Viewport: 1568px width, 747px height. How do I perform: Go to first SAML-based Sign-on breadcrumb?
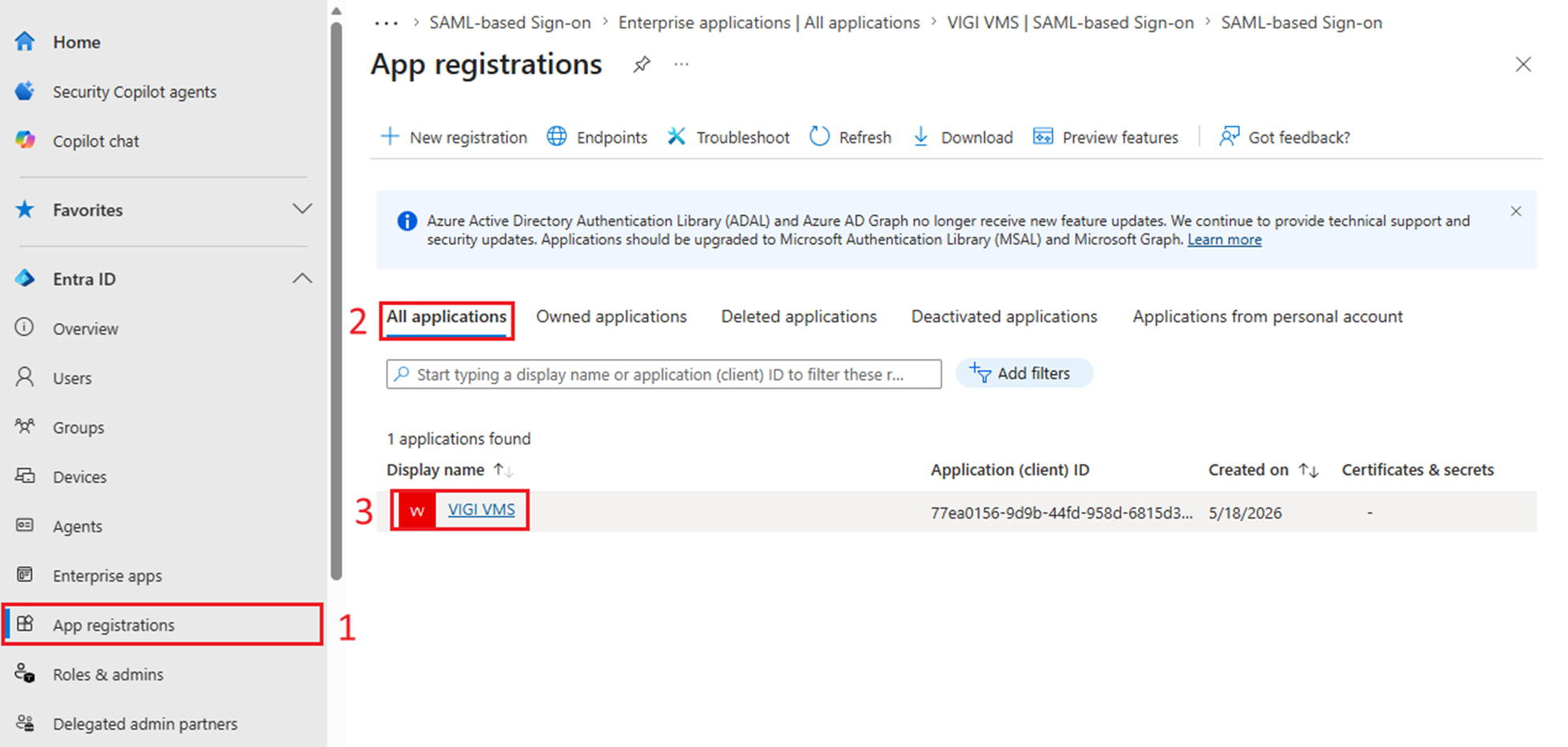coord(510,23)
